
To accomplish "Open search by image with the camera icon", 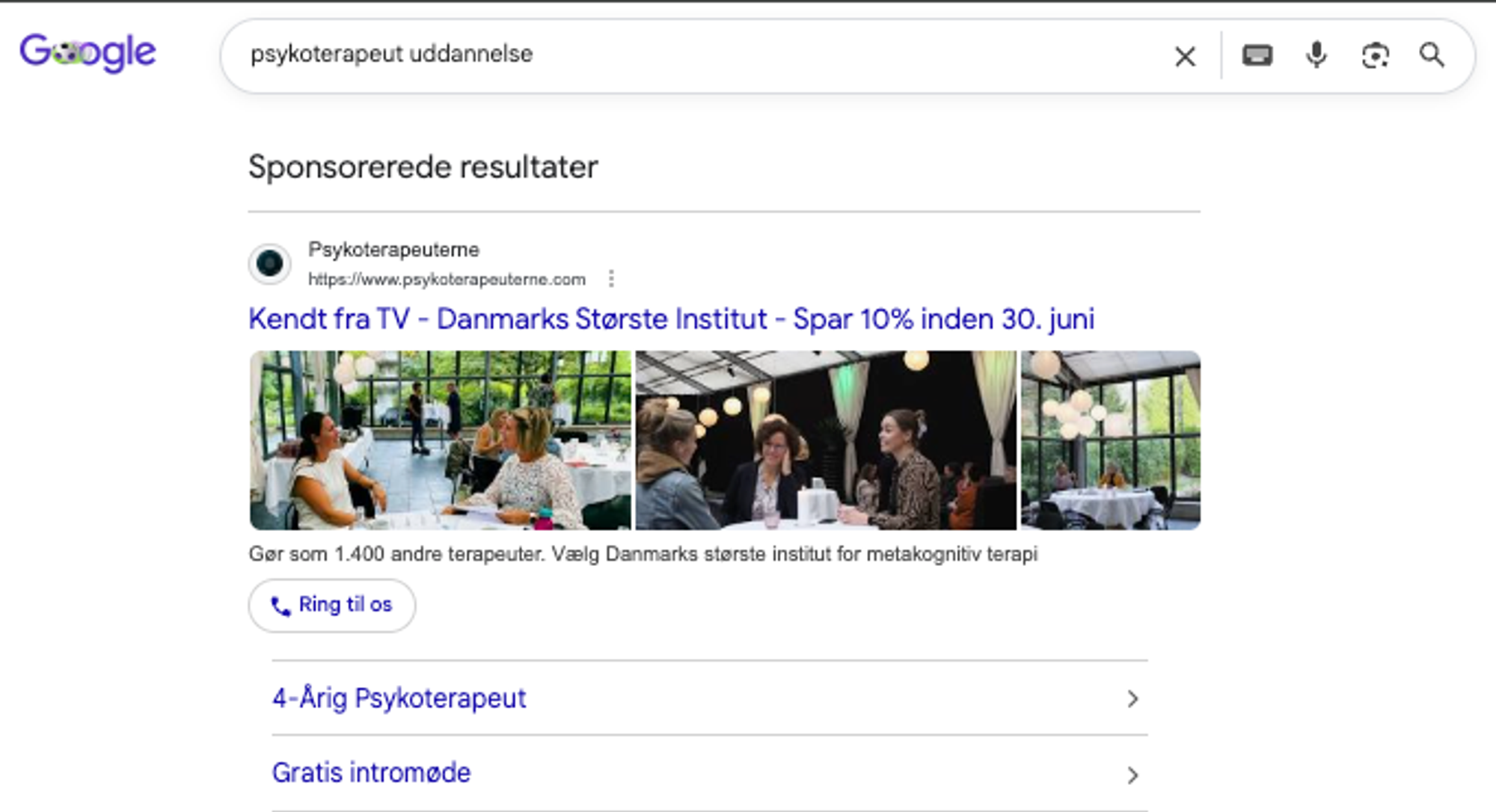I will (1375, 55).
